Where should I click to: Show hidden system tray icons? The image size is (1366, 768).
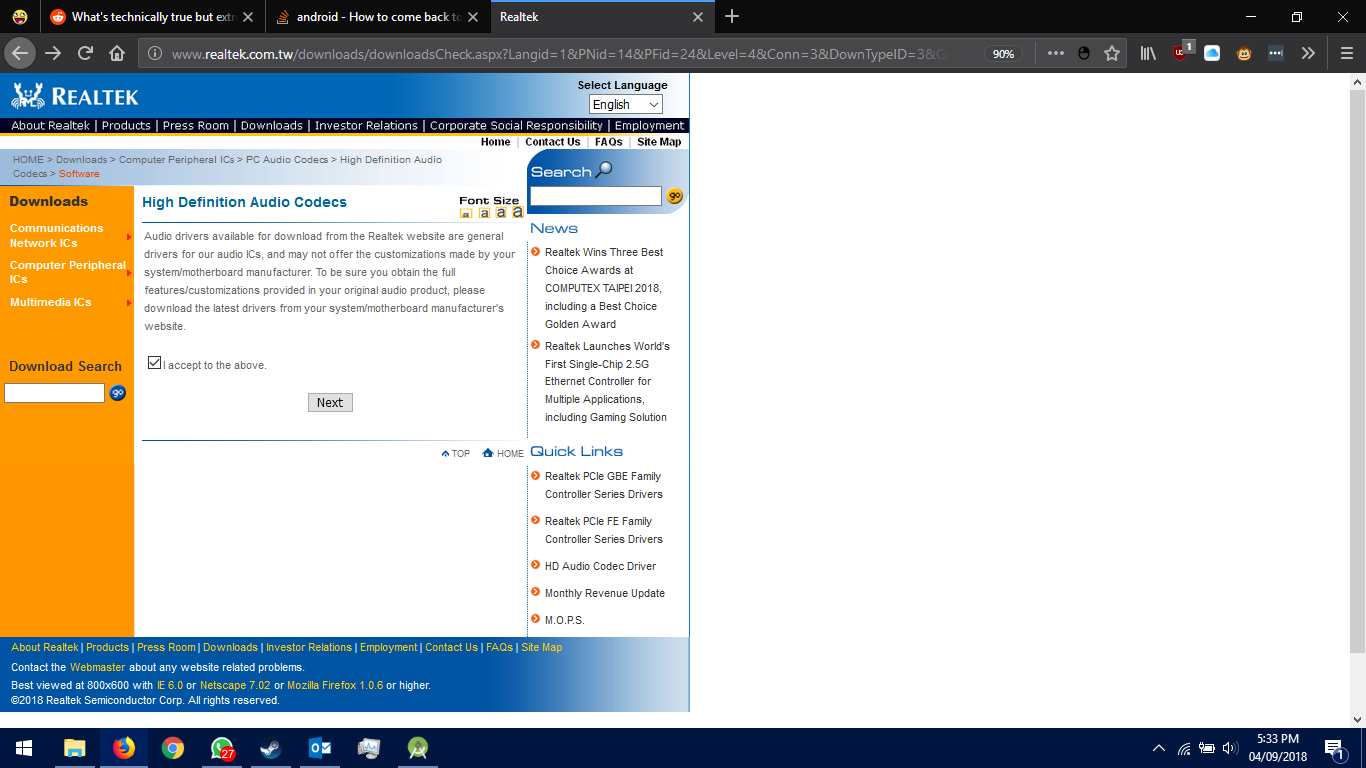[1159, 748]
